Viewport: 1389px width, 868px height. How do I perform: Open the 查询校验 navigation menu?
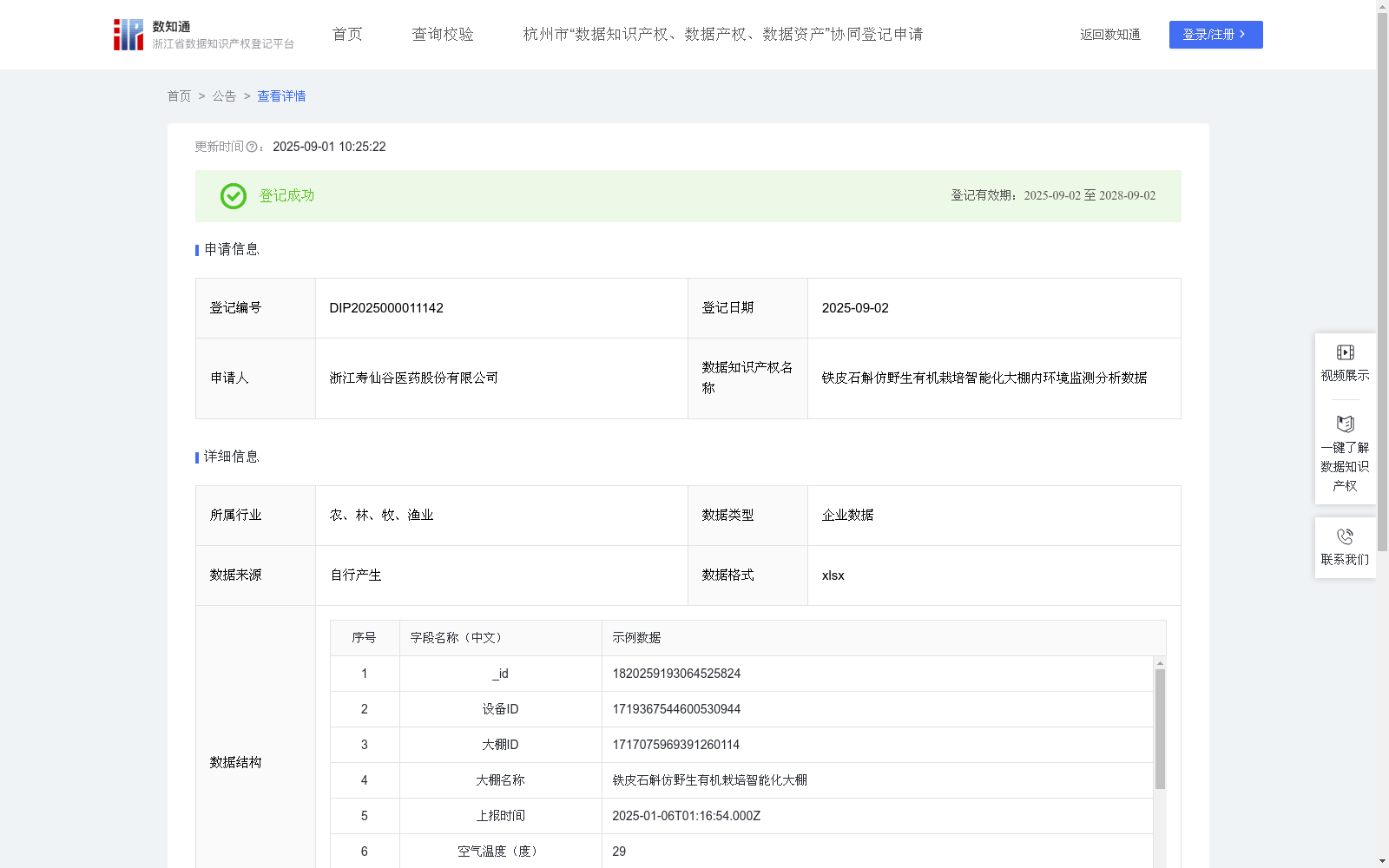[443, 35]
